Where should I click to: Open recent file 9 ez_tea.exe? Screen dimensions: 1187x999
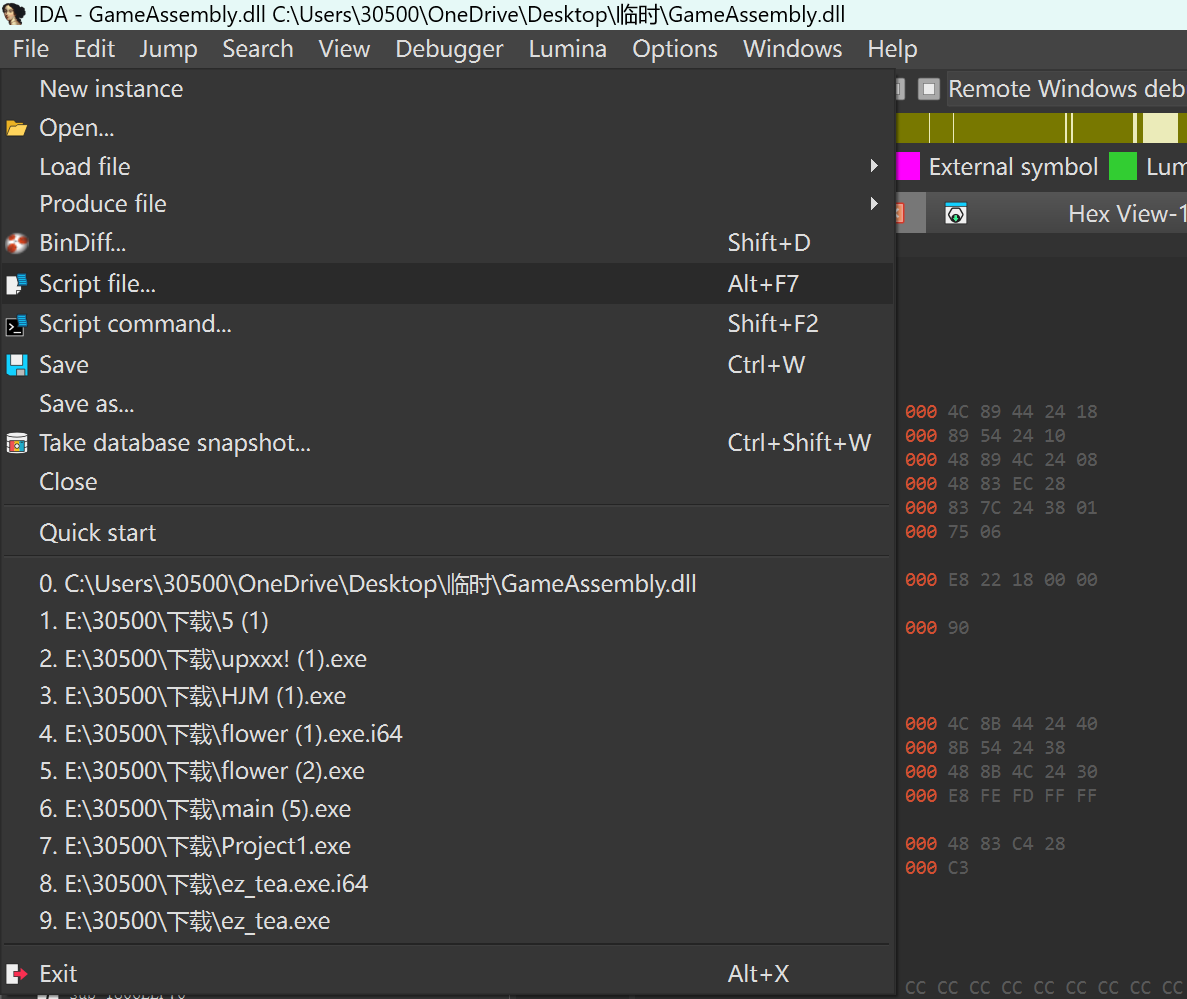pos(447,921)
